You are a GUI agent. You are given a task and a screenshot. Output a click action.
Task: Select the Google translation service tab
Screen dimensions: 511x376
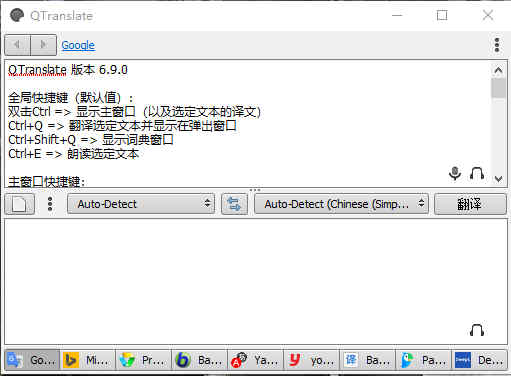[32, 360]
